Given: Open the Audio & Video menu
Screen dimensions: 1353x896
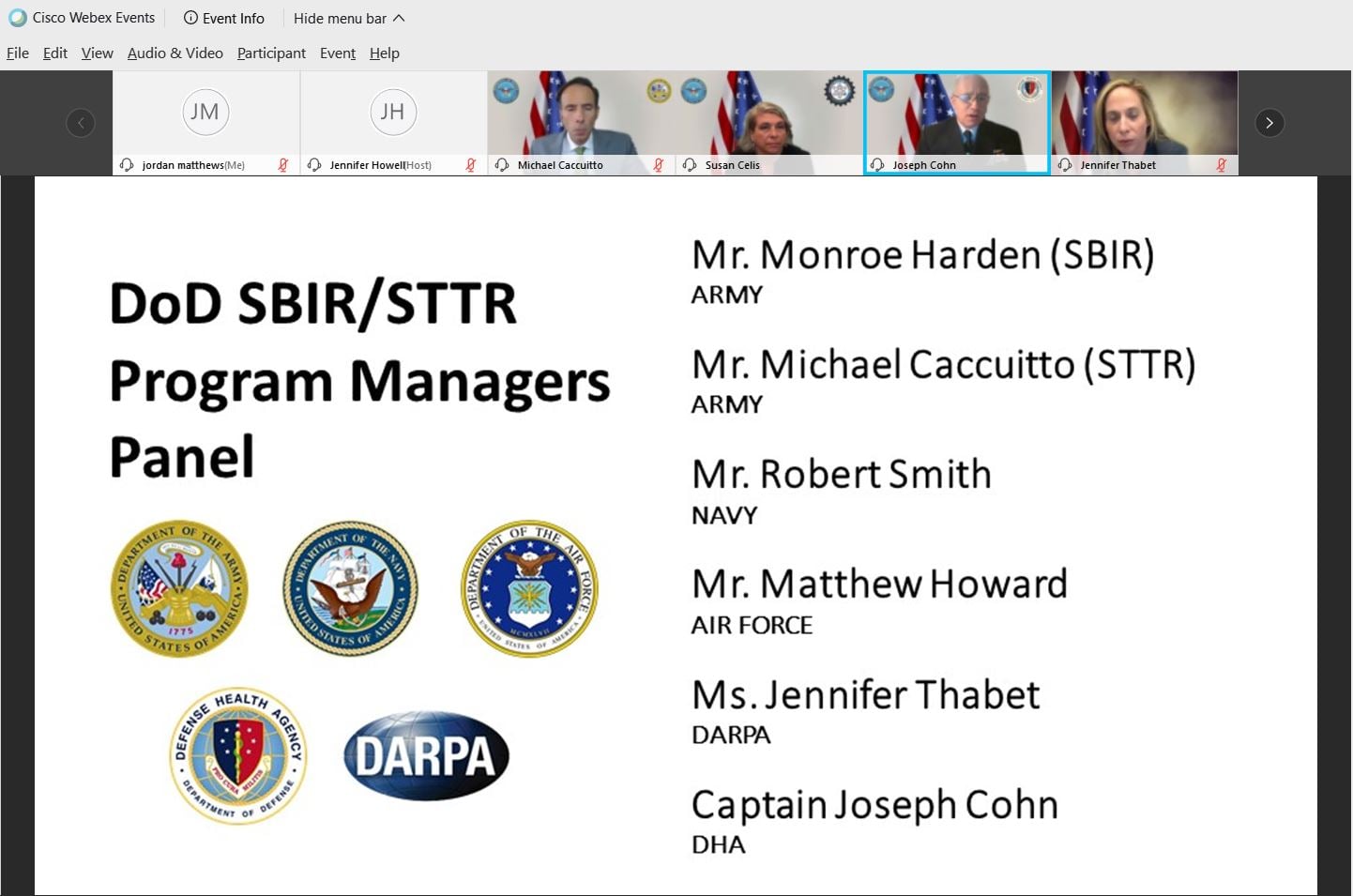Looking at the screenshot, I should pos(175,53).
